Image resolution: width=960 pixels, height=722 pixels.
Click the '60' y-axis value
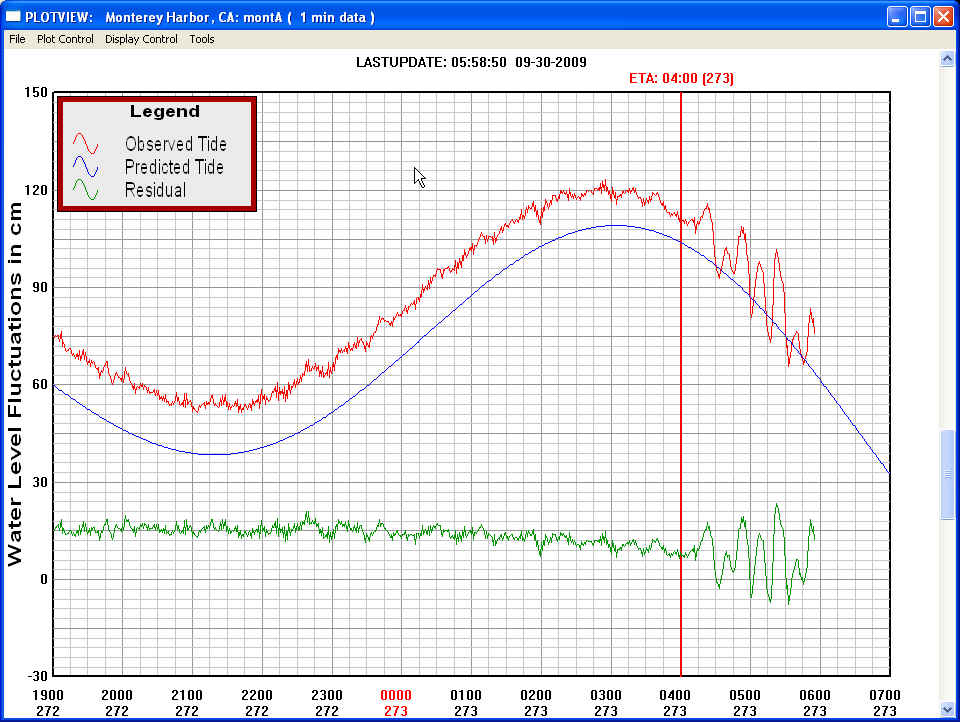[39, 384]
